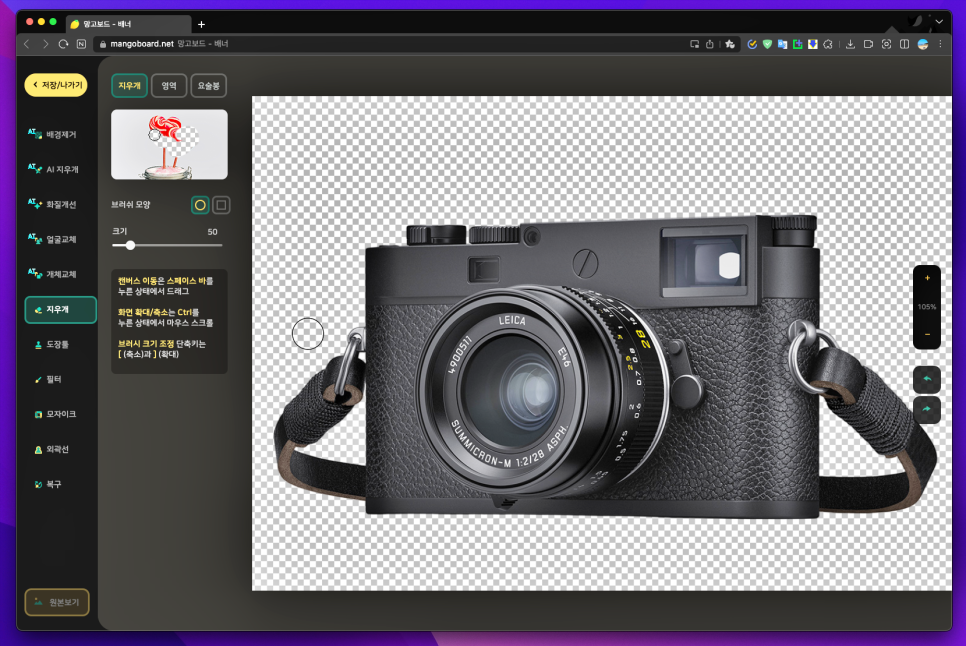Bookmark this page with star icon
966x646 pixels.
tap(730, 44)
